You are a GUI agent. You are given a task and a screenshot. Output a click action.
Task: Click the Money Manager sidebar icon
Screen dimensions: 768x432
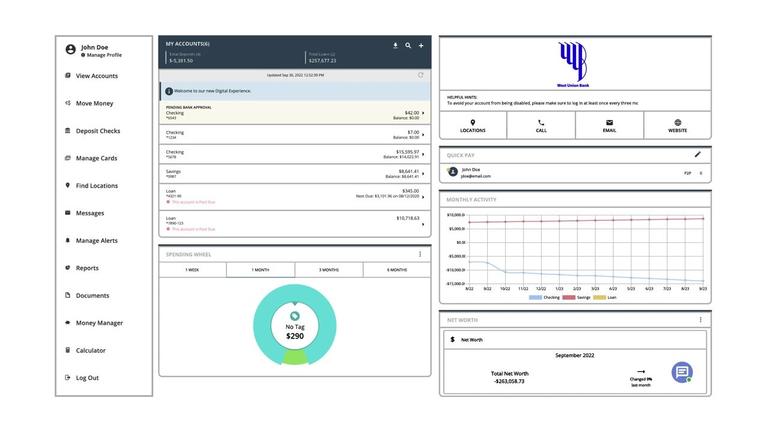click(68, 323)
